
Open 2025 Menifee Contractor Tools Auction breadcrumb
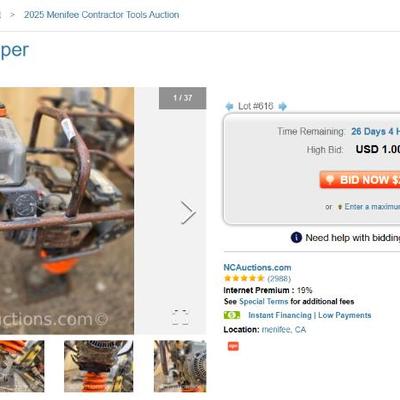(x=101, y=15)
